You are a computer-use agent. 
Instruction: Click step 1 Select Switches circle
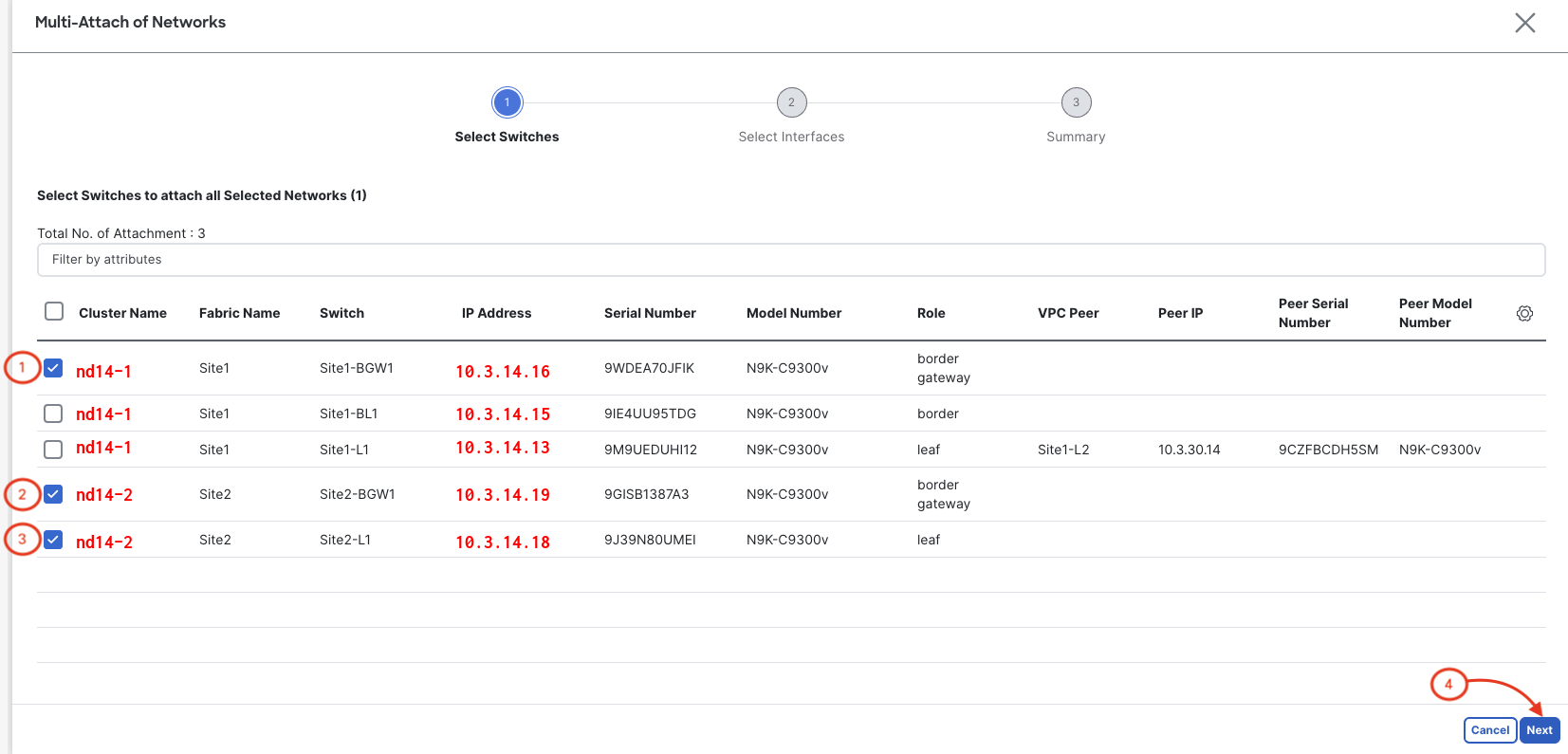(507, 102)
